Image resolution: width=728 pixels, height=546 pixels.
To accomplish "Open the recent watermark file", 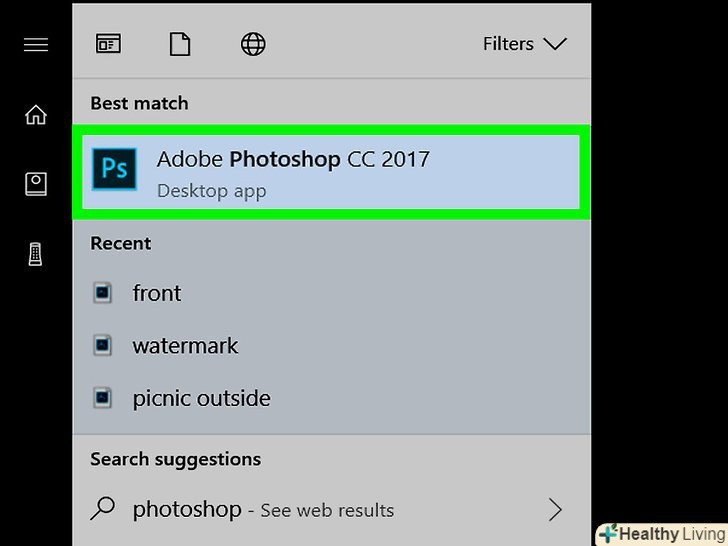I will tap(185, 346).
